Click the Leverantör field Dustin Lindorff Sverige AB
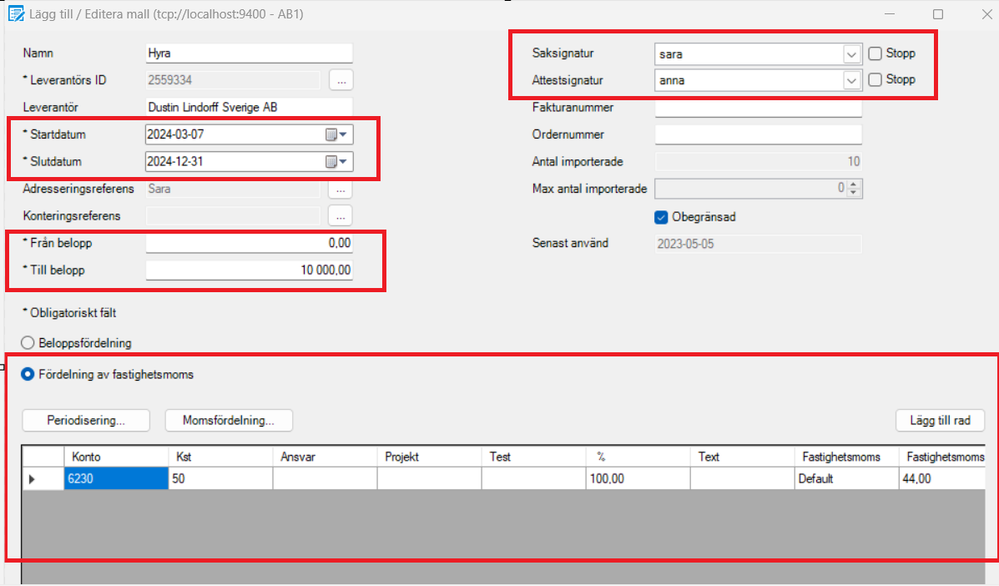Screen dimensions: 999x586 (249, 107)
